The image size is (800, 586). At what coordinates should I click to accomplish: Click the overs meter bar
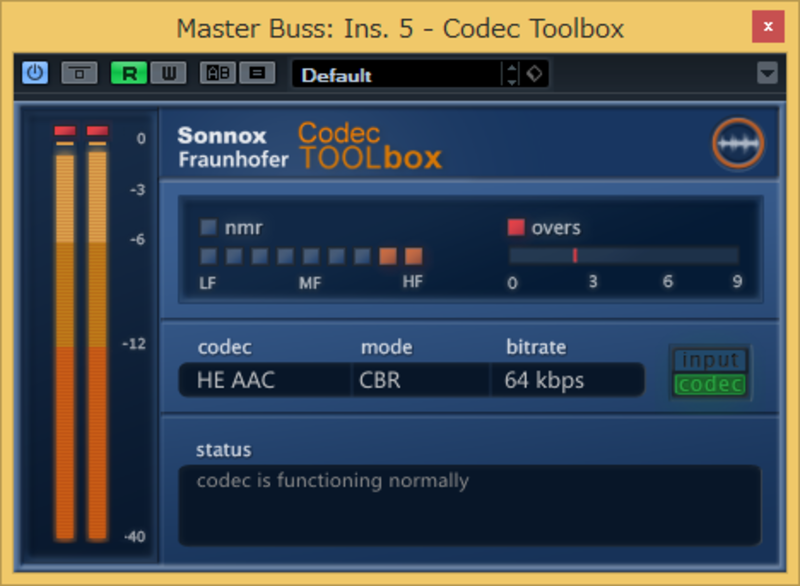coord(623,255)
